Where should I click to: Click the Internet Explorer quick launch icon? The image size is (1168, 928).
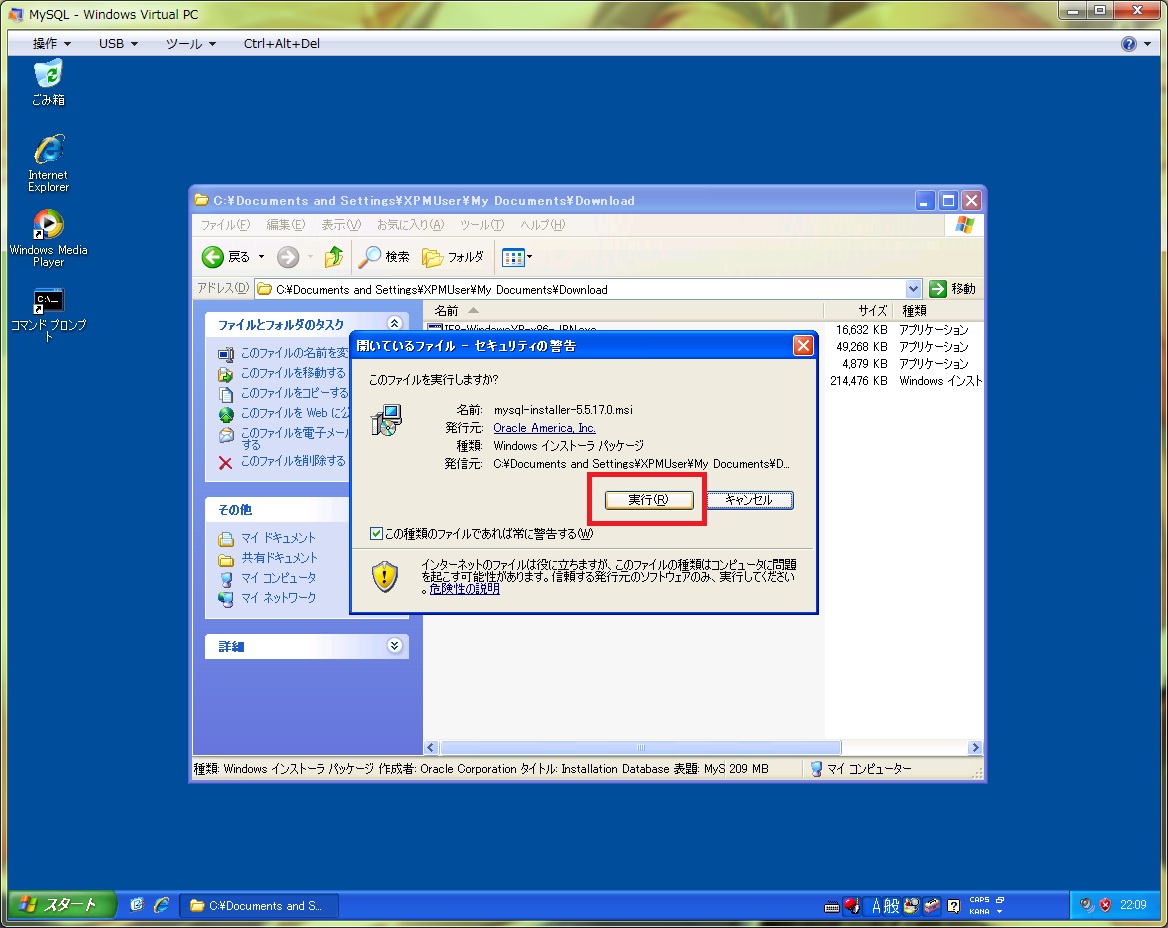[x=162, y=905]
